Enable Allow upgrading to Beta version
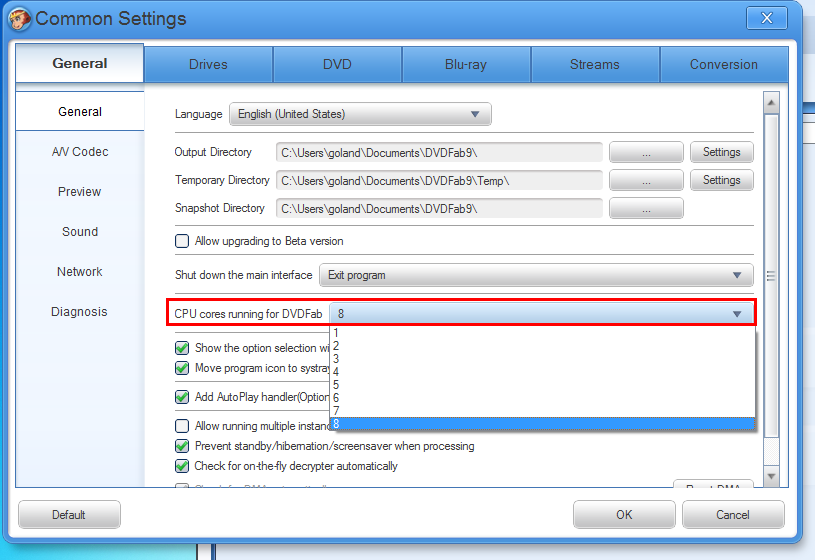Image resolution: width=815 pixels, height=560 pixels. click(x=182, y=241)
